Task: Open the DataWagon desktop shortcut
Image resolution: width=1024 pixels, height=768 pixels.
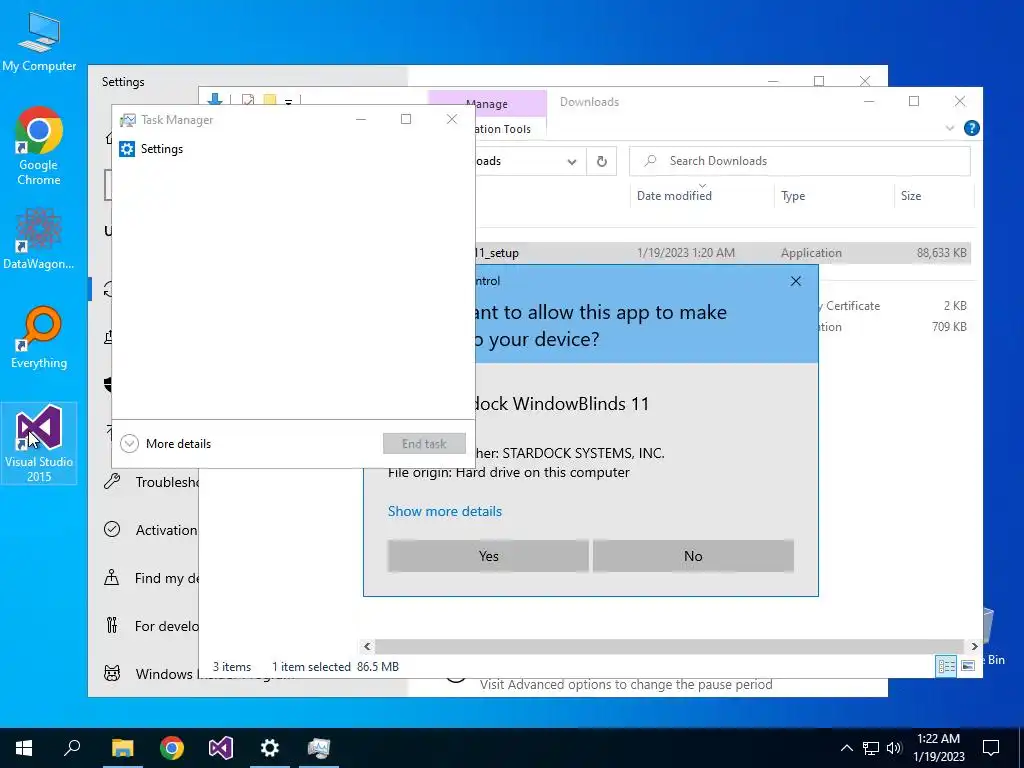Action: coord(39,238)
